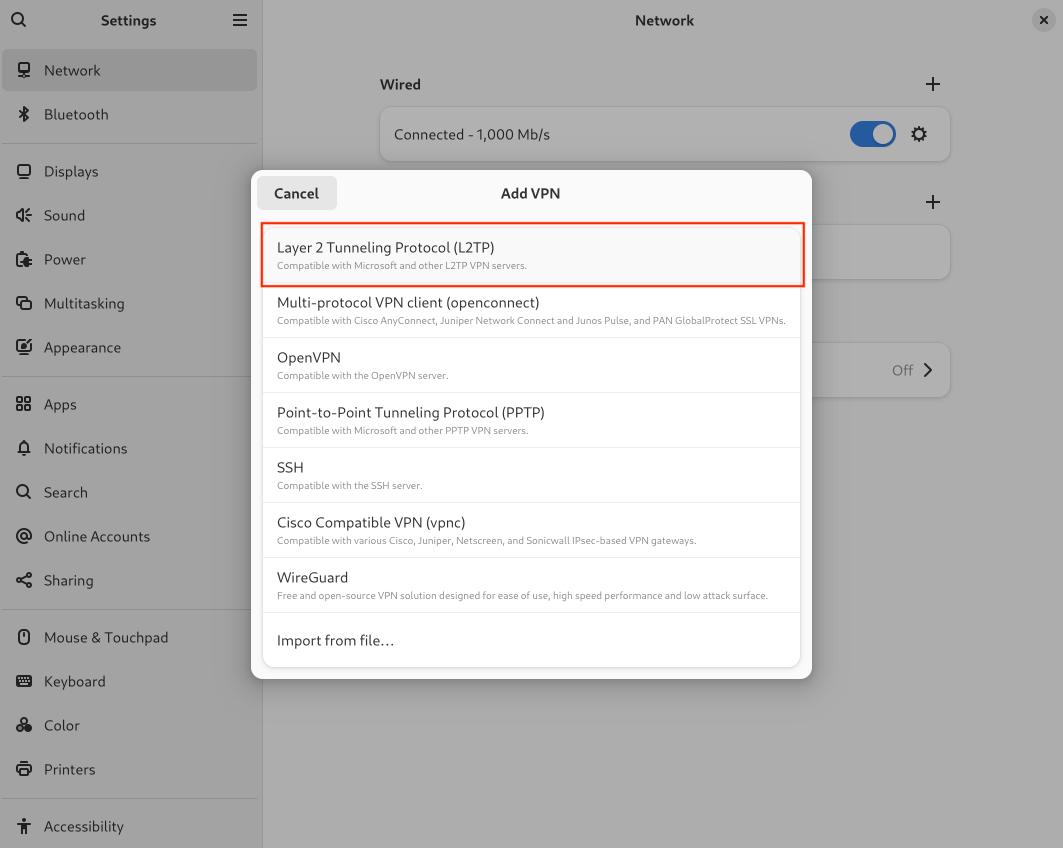
Task: Cancel the Add VPN dialog
Action: coord(296,193)
